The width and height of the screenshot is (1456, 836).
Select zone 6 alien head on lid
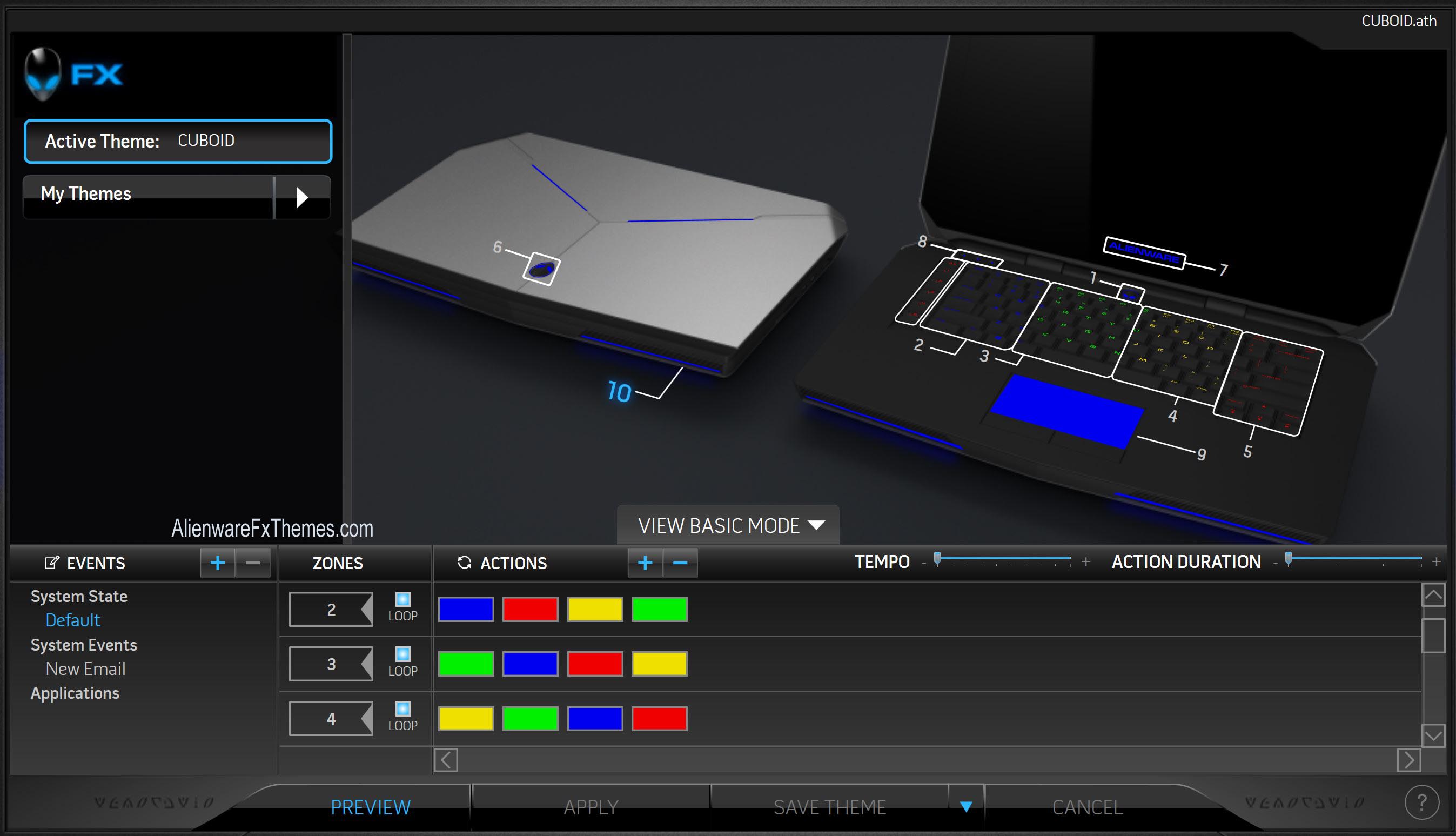[541, 269]
